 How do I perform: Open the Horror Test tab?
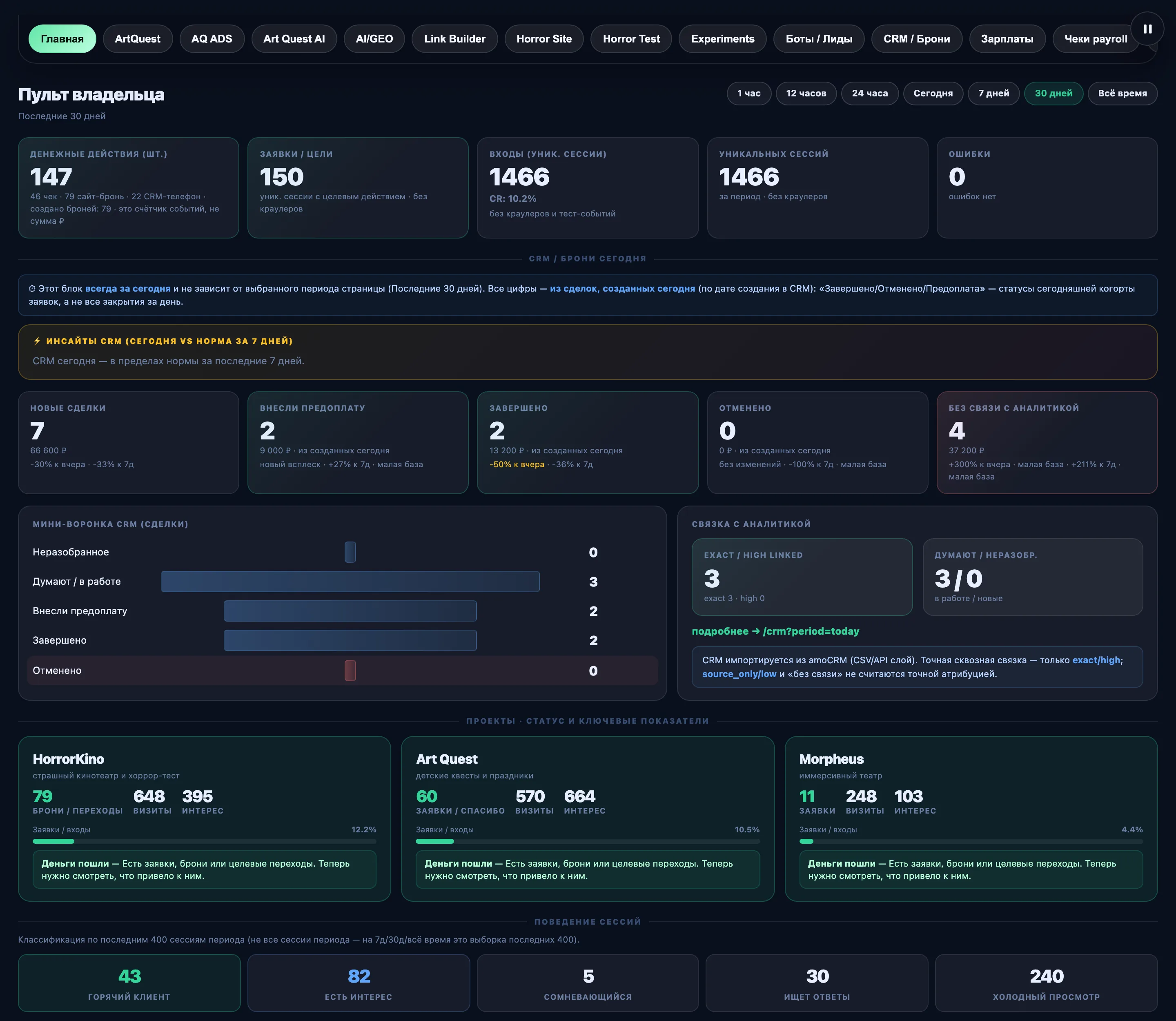[631, 39]
